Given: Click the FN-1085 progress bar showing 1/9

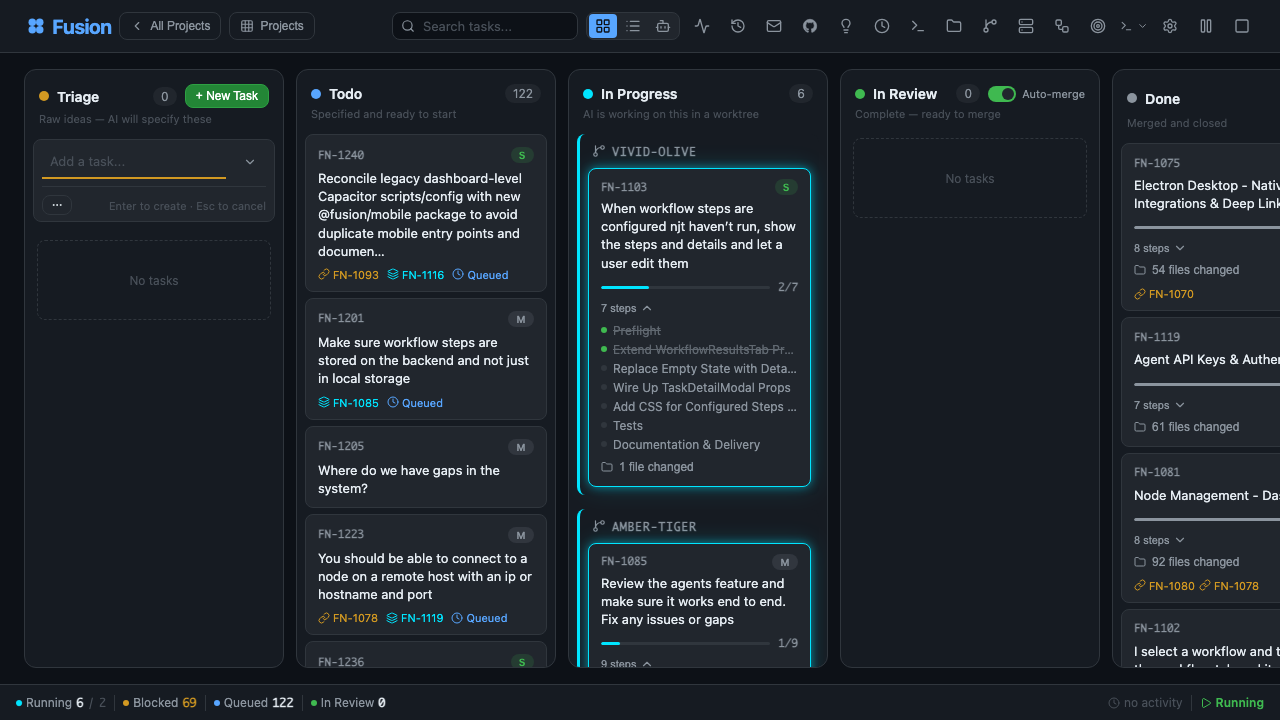Looking at the screenshot, I should 685,643.
